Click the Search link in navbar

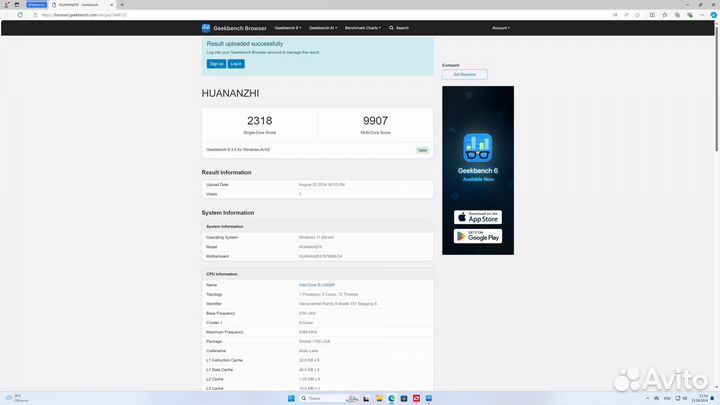coord(399,28)
